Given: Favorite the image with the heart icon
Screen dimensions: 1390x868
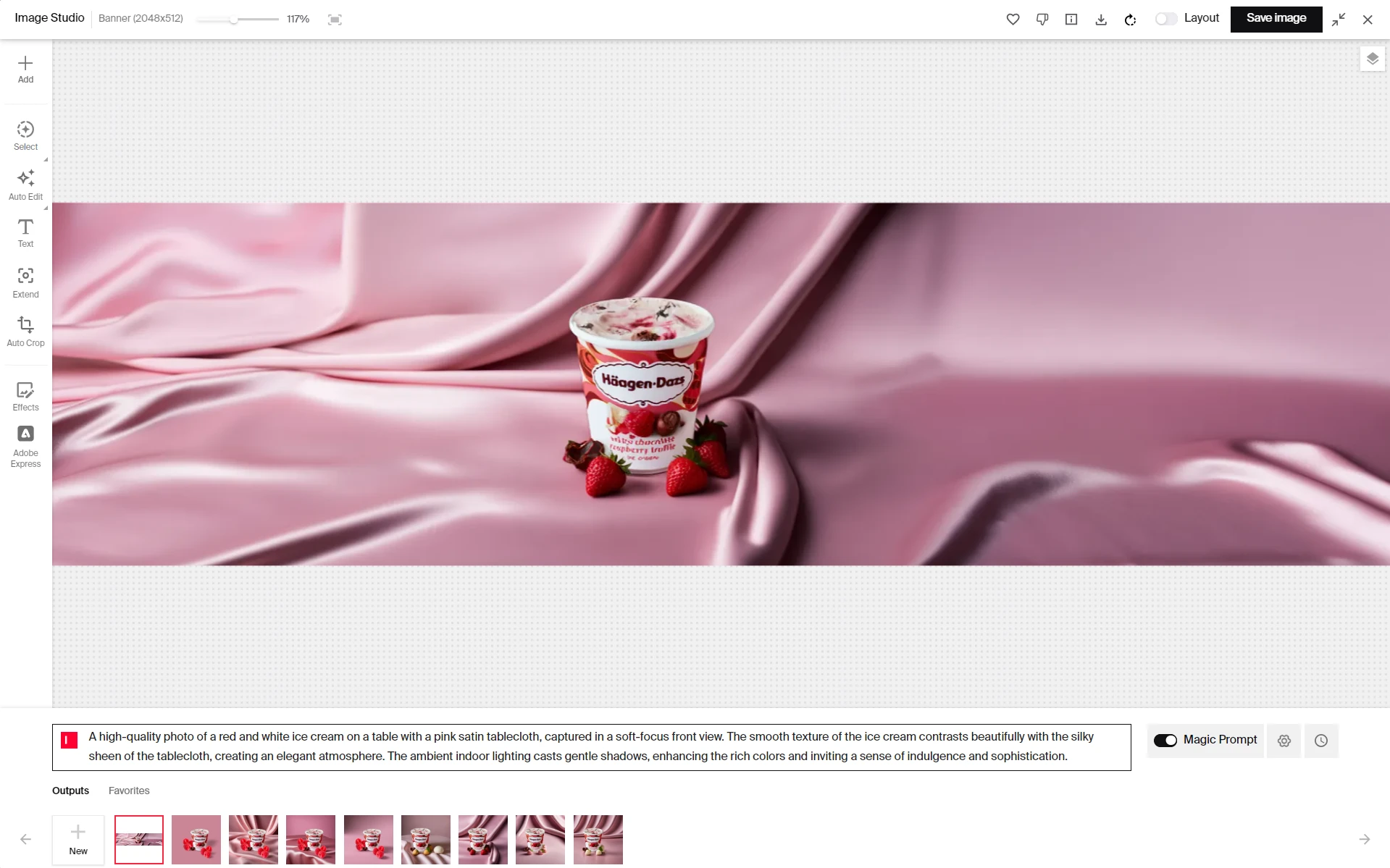Looking at the screenshot, I should pos(1013,20).
